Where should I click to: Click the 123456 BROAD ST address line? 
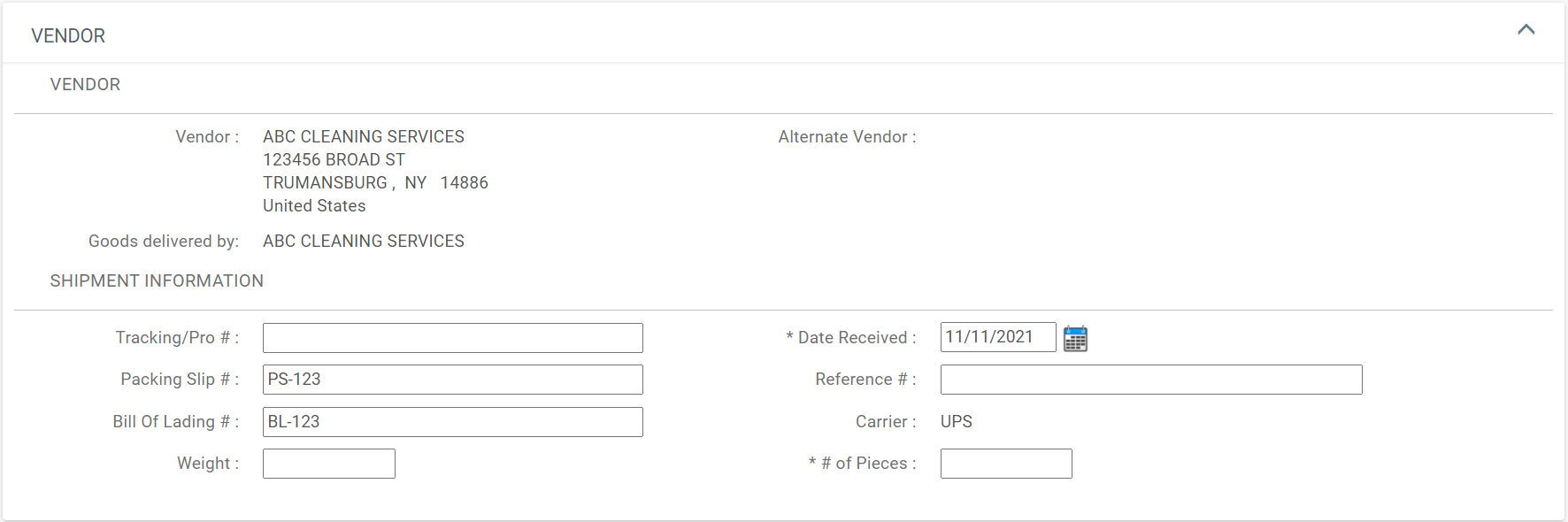pyautogui.click(x=334, y=160)
